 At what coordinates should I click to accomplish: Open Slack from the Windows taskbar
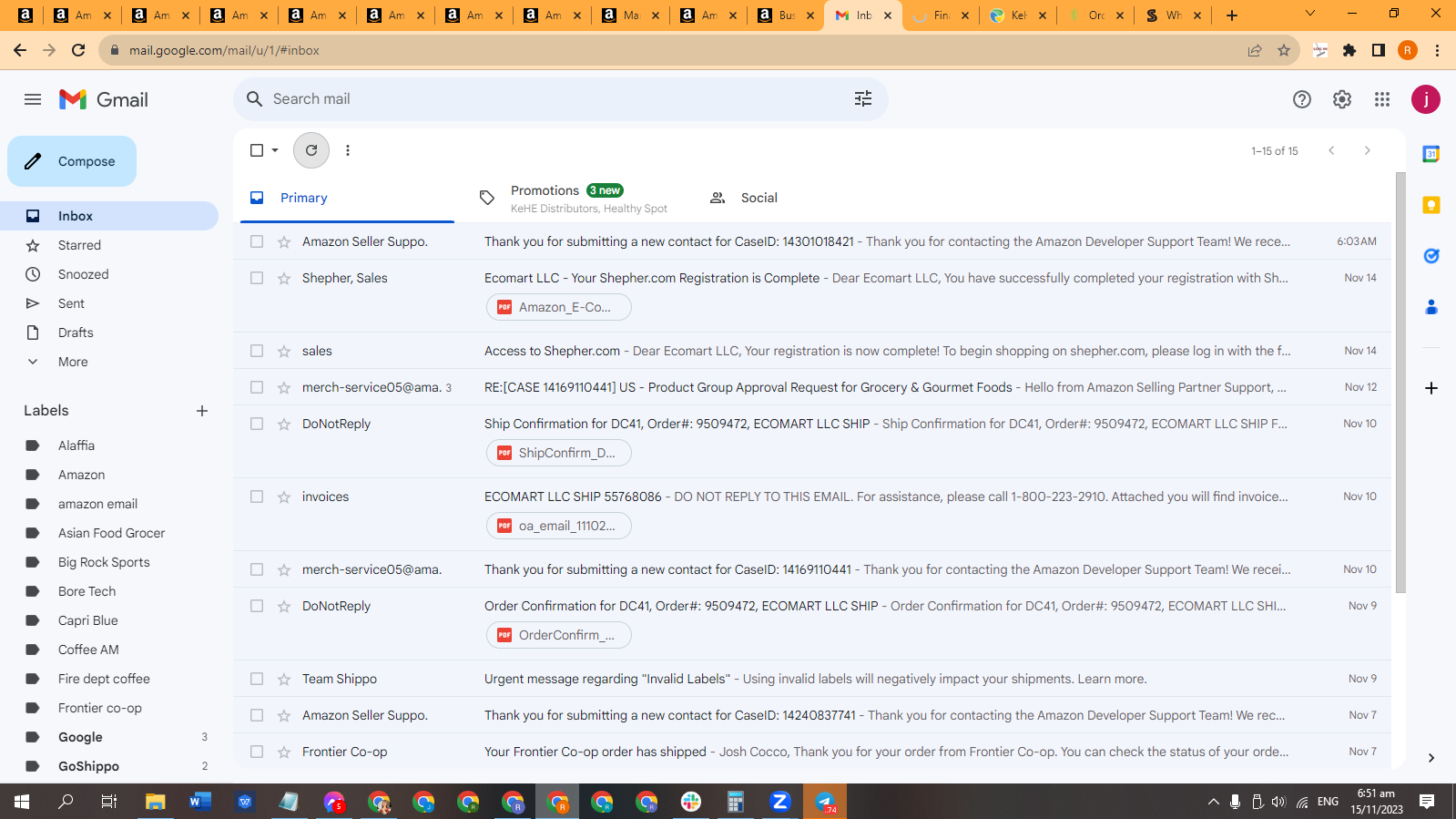(x=691, y=802)
